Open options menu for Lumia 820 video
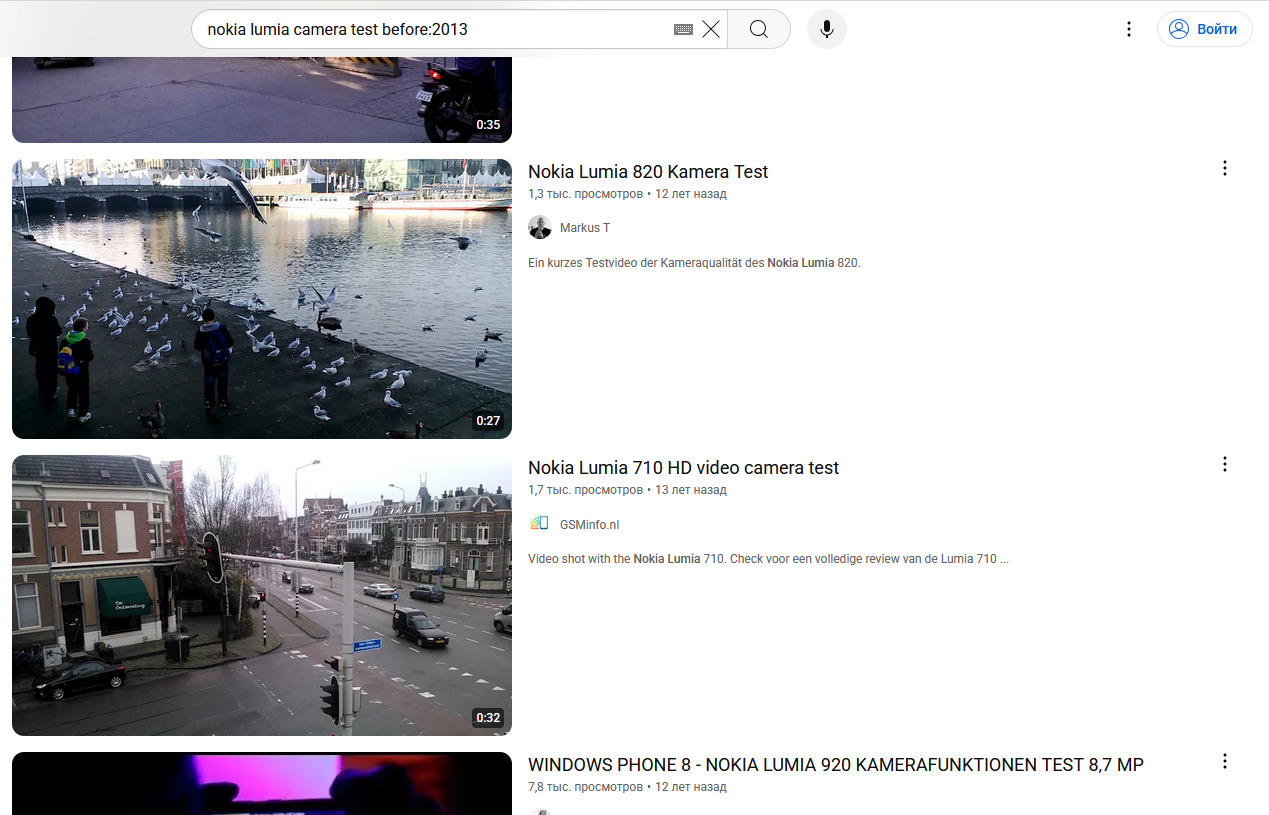Image resolution: width=1269 pixels, height=815 pixels. [1224, 169]
